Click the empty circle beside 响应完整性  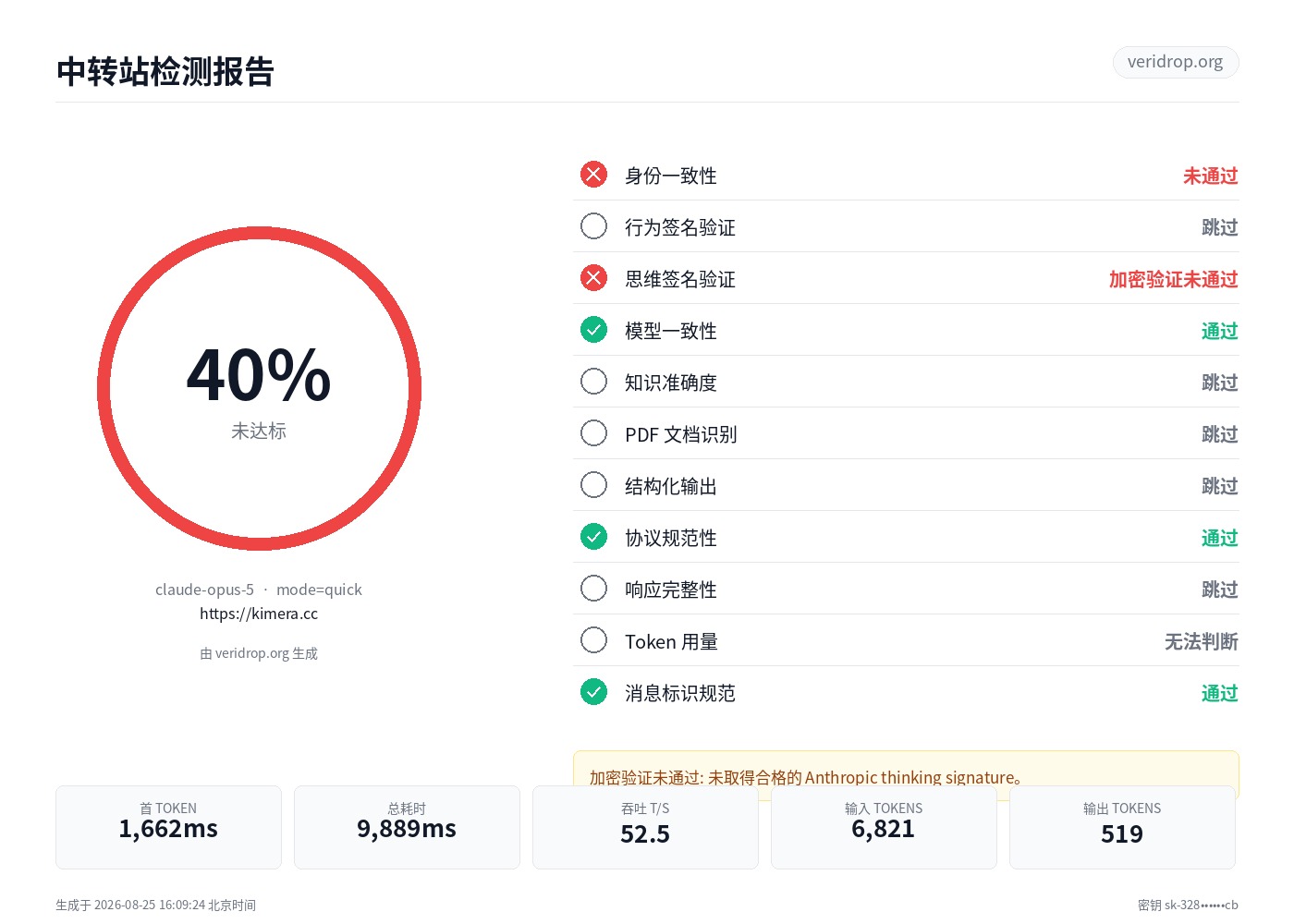coord(593,589)
